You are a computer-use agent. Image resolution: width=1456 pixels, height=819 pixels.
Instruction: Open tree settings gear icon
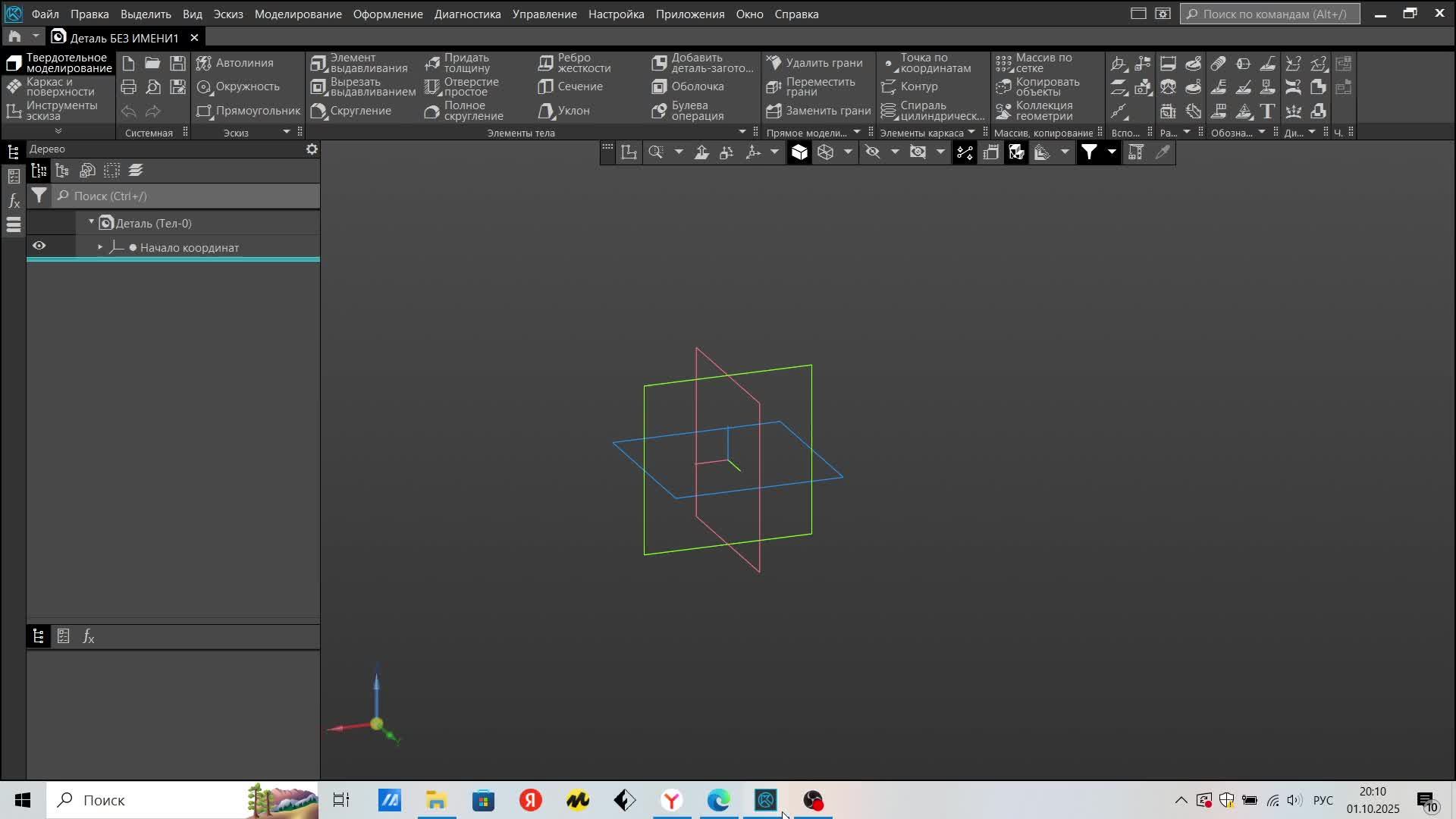coord(312,149)
